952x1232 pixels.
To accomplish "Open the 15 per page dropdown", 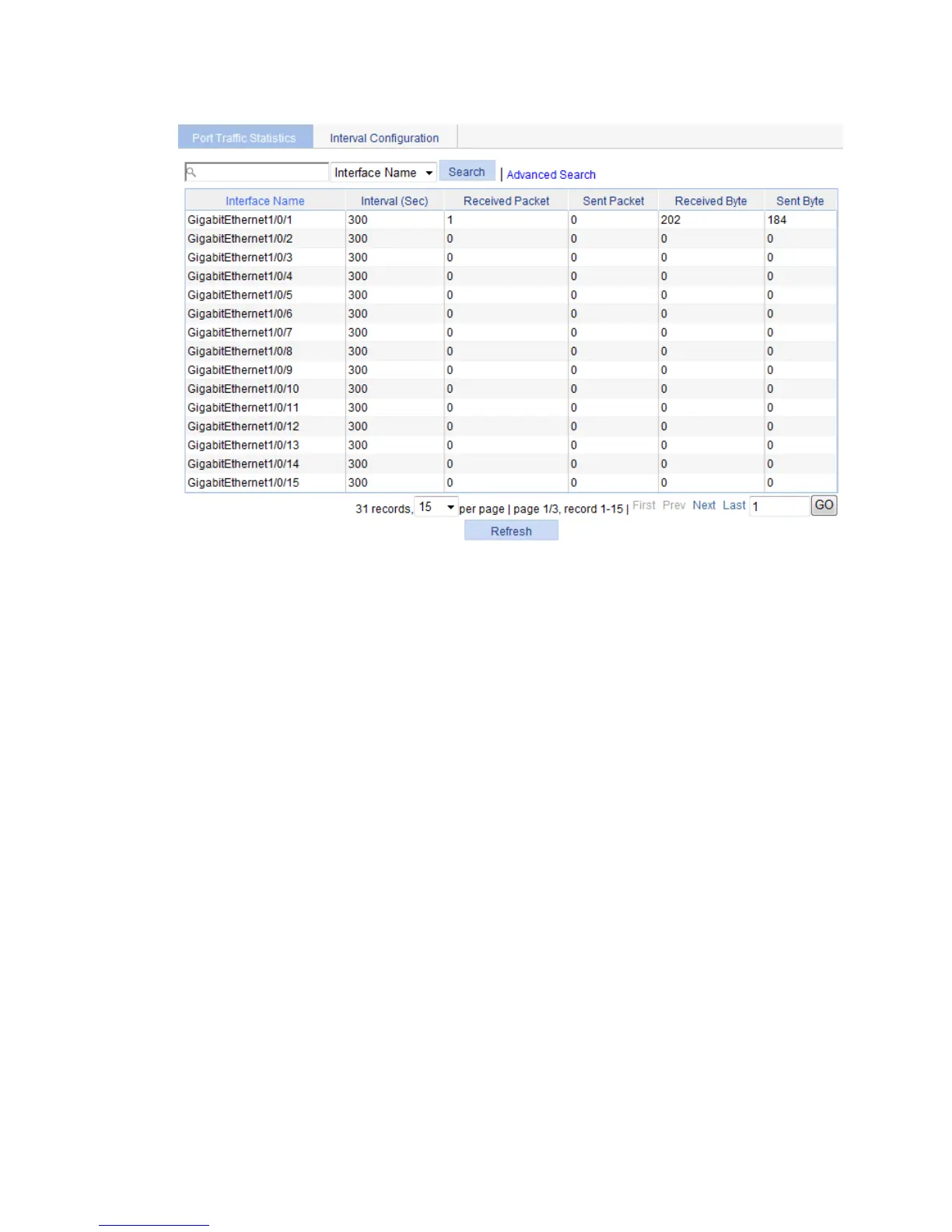I will tap(436, 507).
